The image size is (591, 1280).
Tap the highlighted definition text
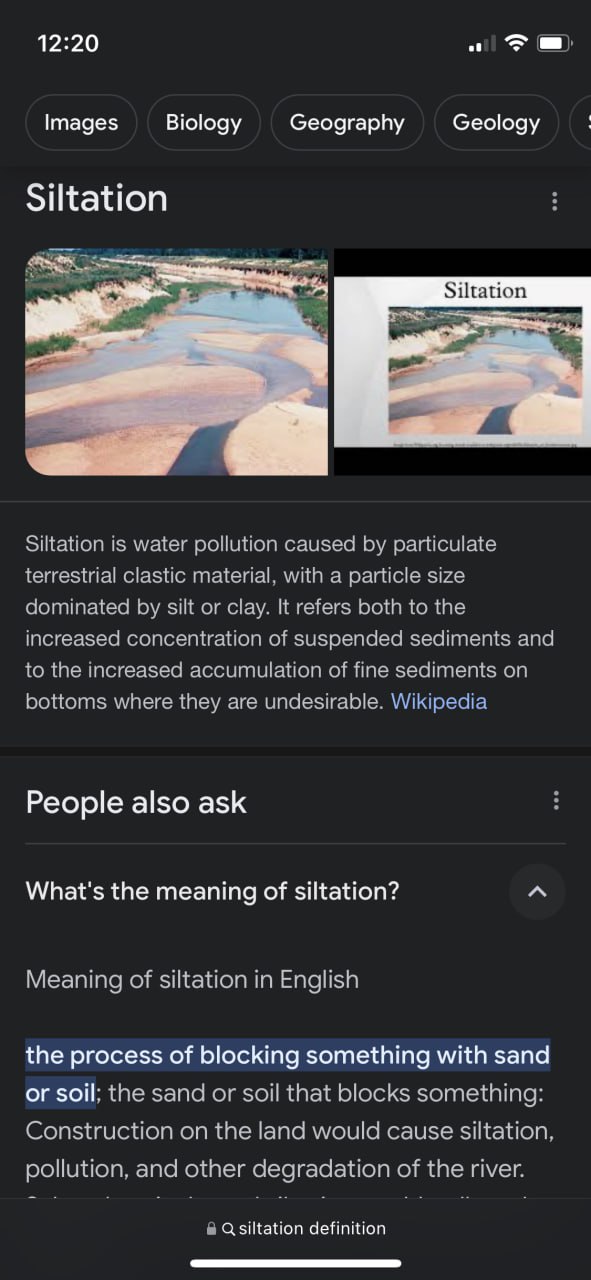pos(288,1074)
